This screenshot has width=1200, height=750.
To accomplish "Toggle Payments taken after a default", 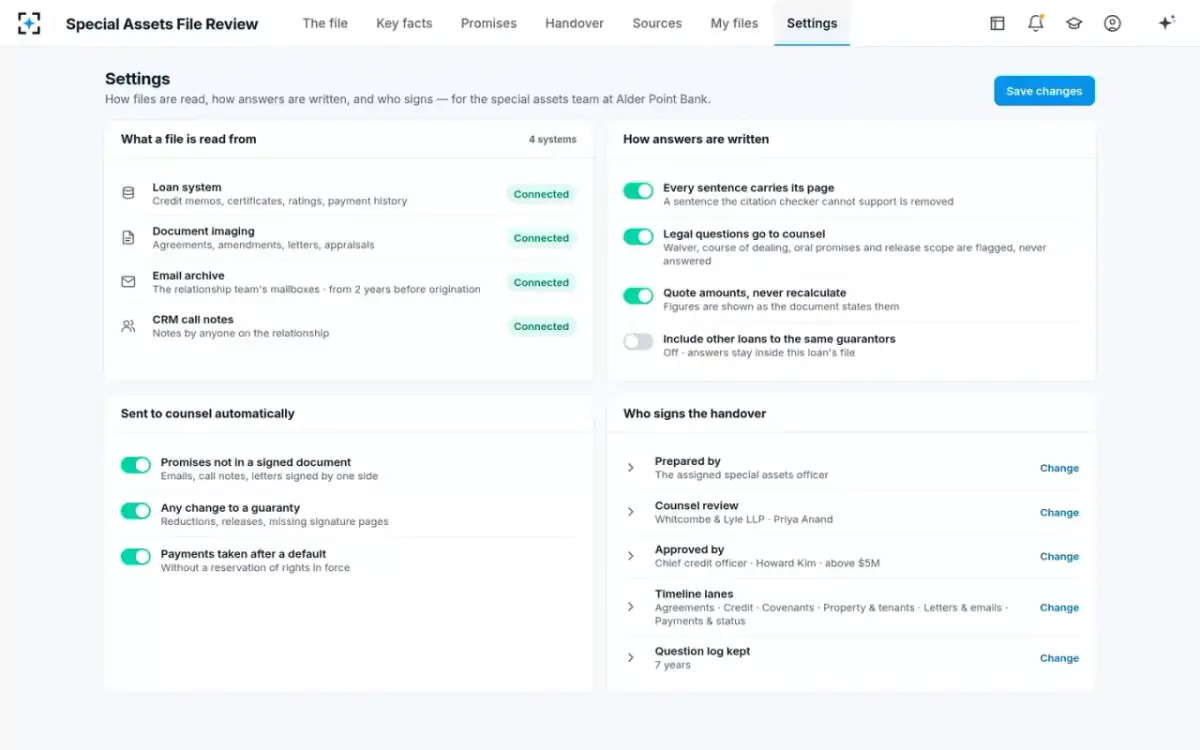I will (136, 557).
